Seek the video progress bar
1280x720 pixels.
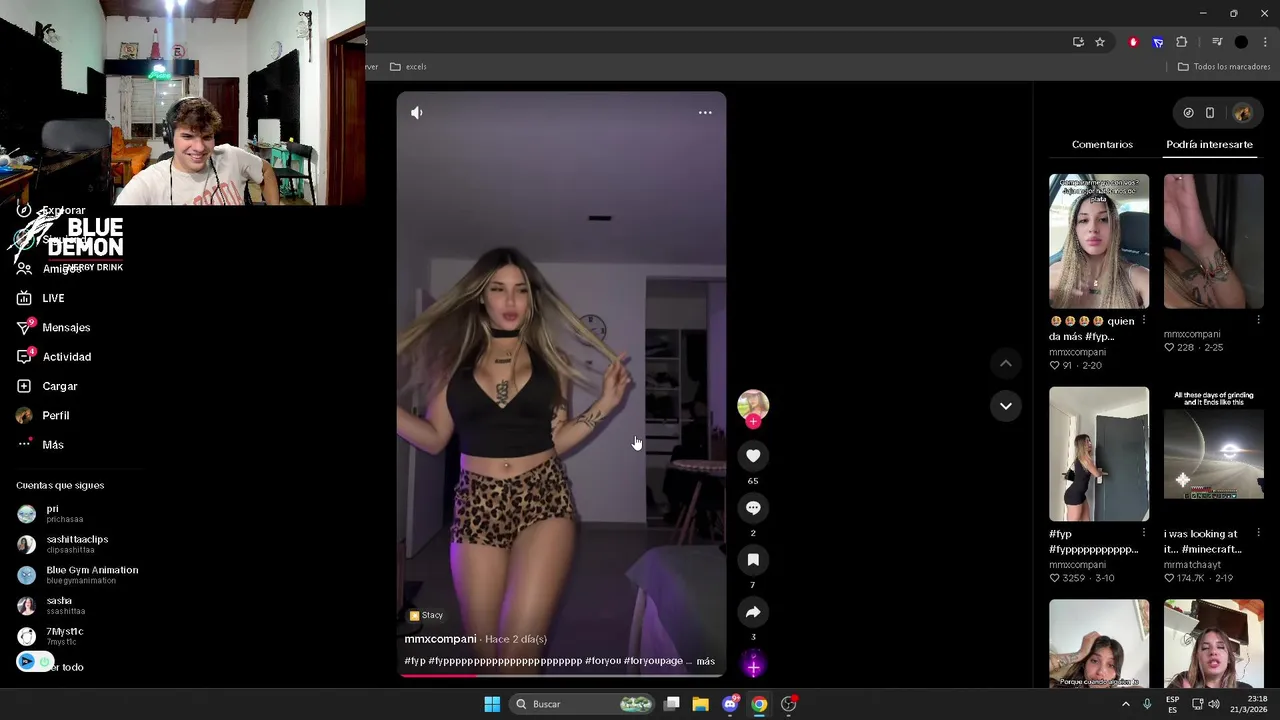click(561, 675)
